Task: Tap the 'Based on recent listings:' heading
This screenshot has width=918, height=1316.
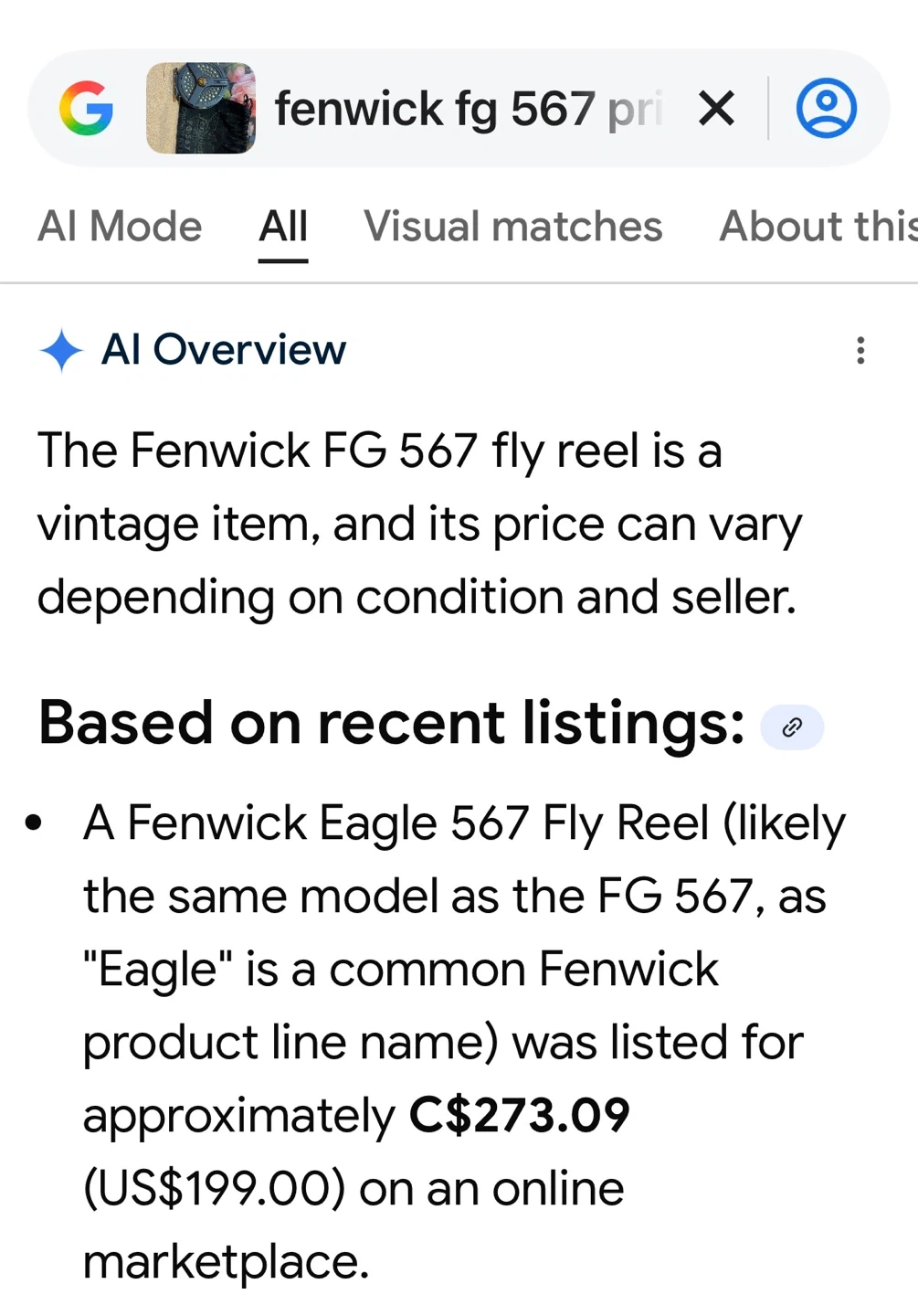Action: click(391, 723)
